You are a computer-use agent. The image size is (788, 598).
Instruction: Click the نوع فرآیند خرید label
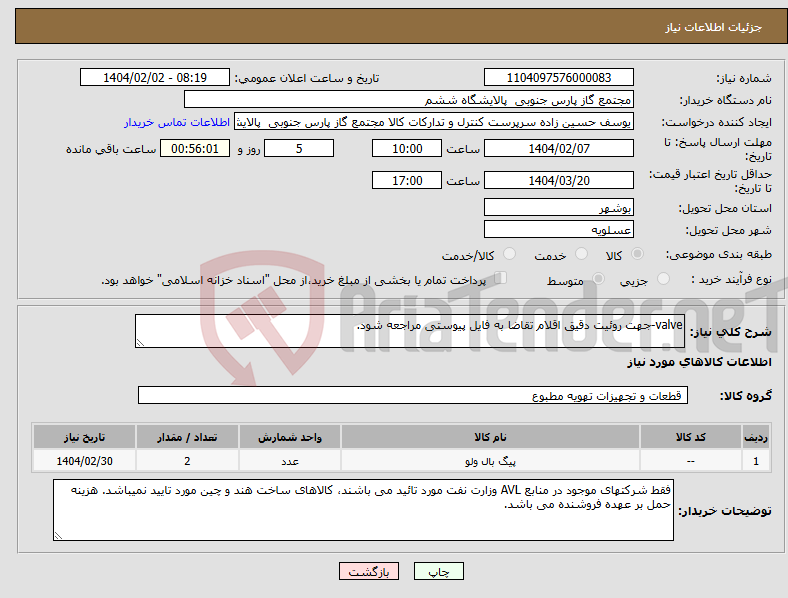coord(731,279)
